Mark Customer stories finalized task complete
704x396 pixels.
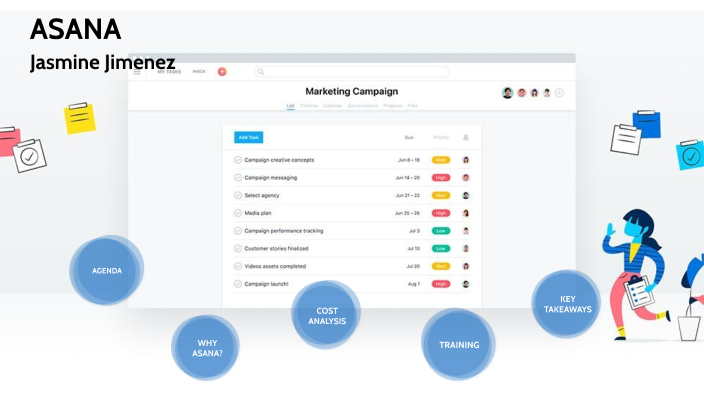(238, 248)
